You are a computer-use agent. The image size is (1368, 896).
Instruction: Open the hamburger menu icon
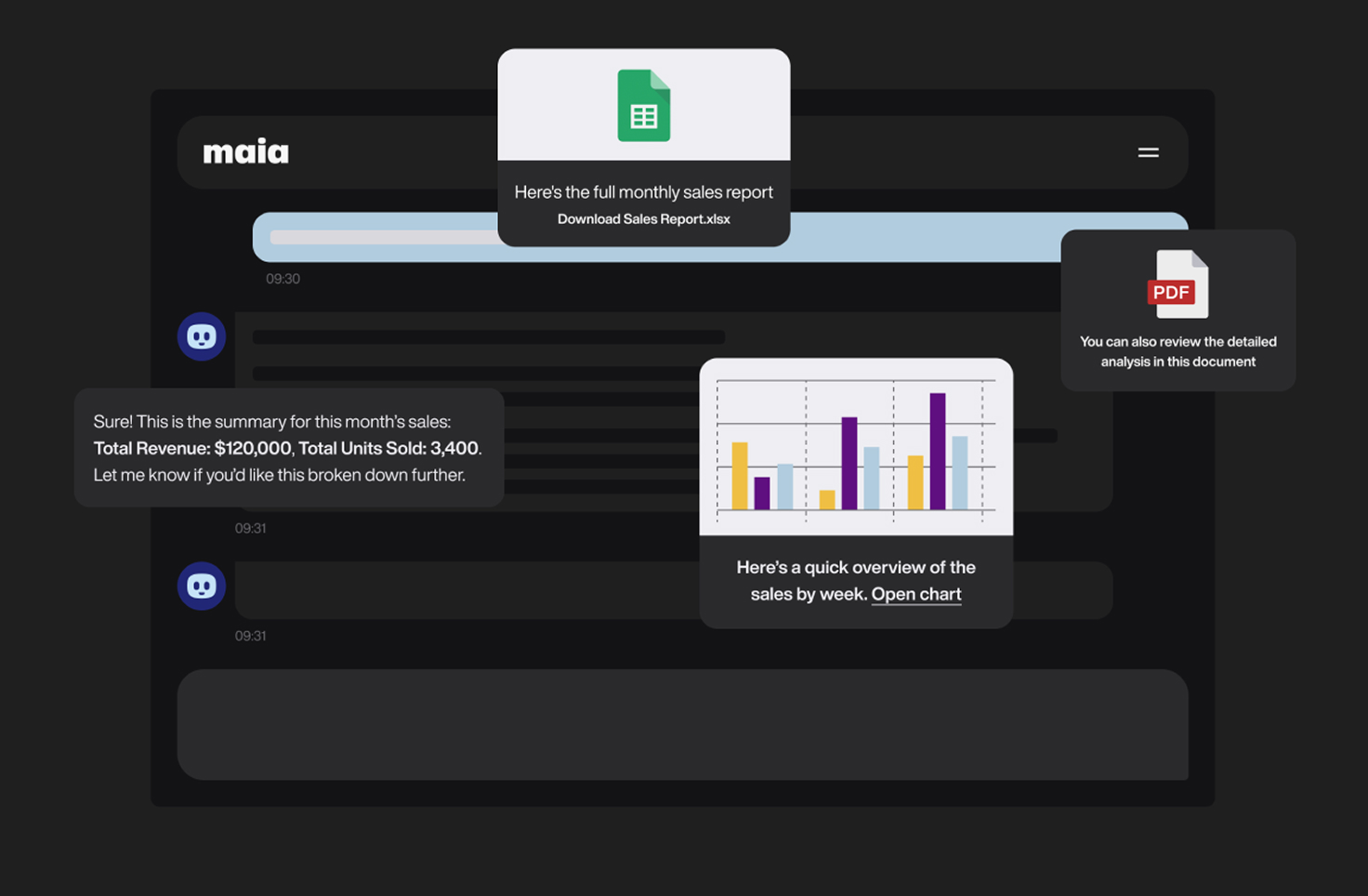[x=1148, y=152]
